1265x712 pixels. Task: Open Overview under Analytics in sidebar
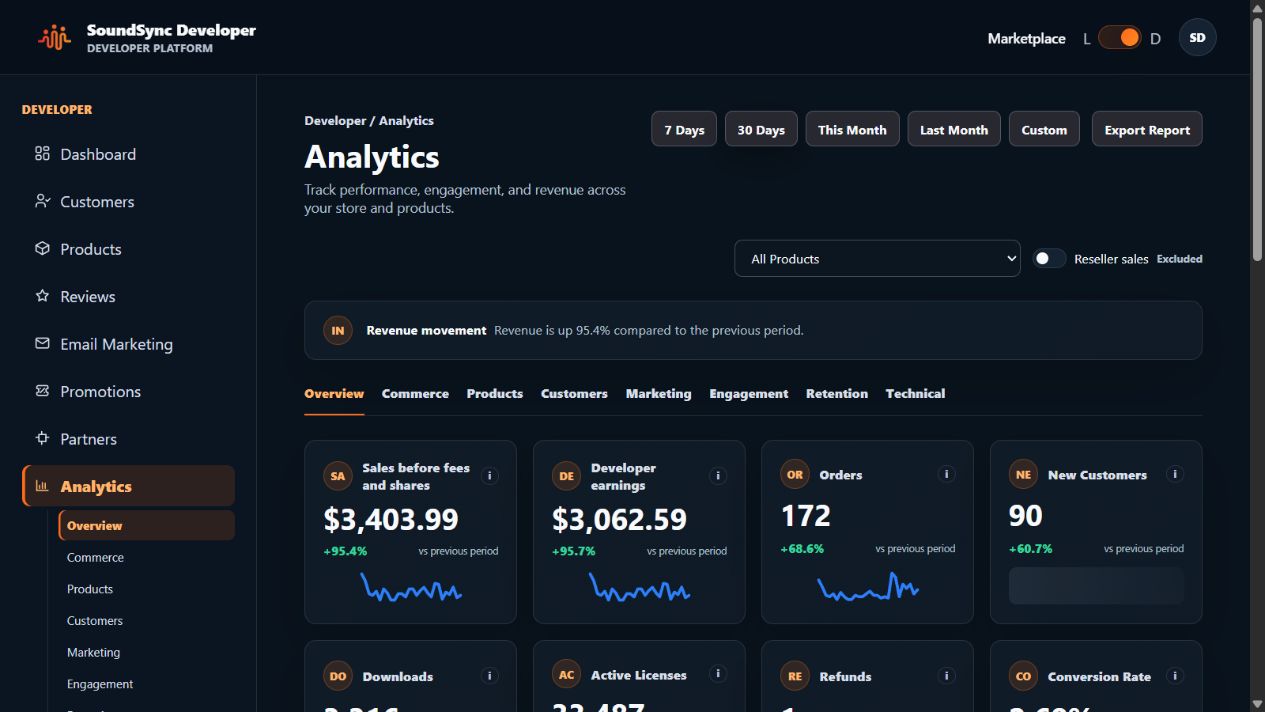(147, 526)
